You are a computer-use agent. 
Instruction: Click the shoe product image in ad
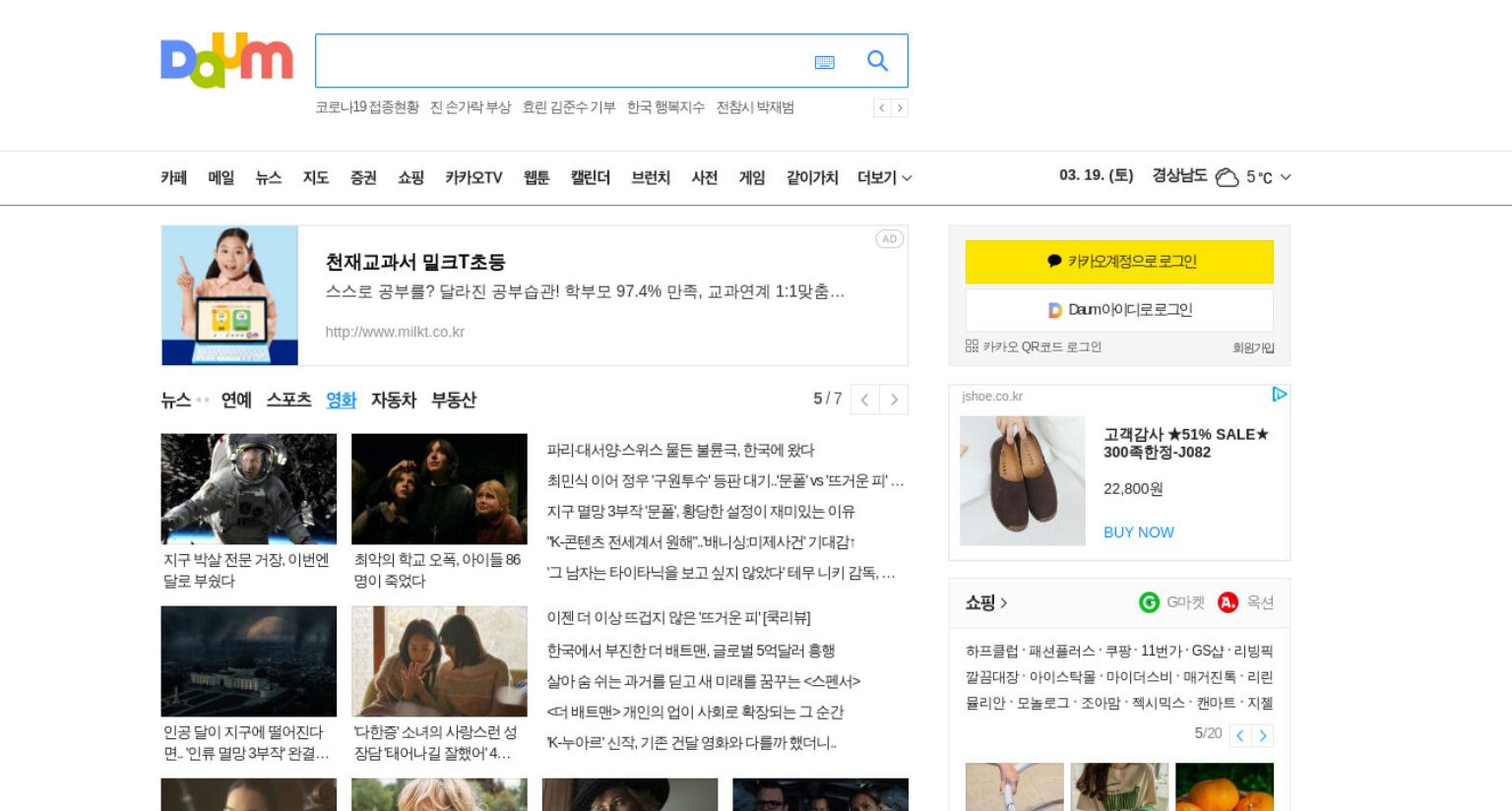1023,480
